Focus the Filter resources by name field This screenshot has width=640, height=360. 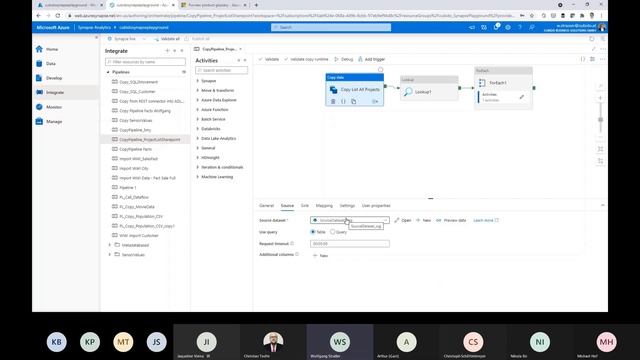(145, 62)
